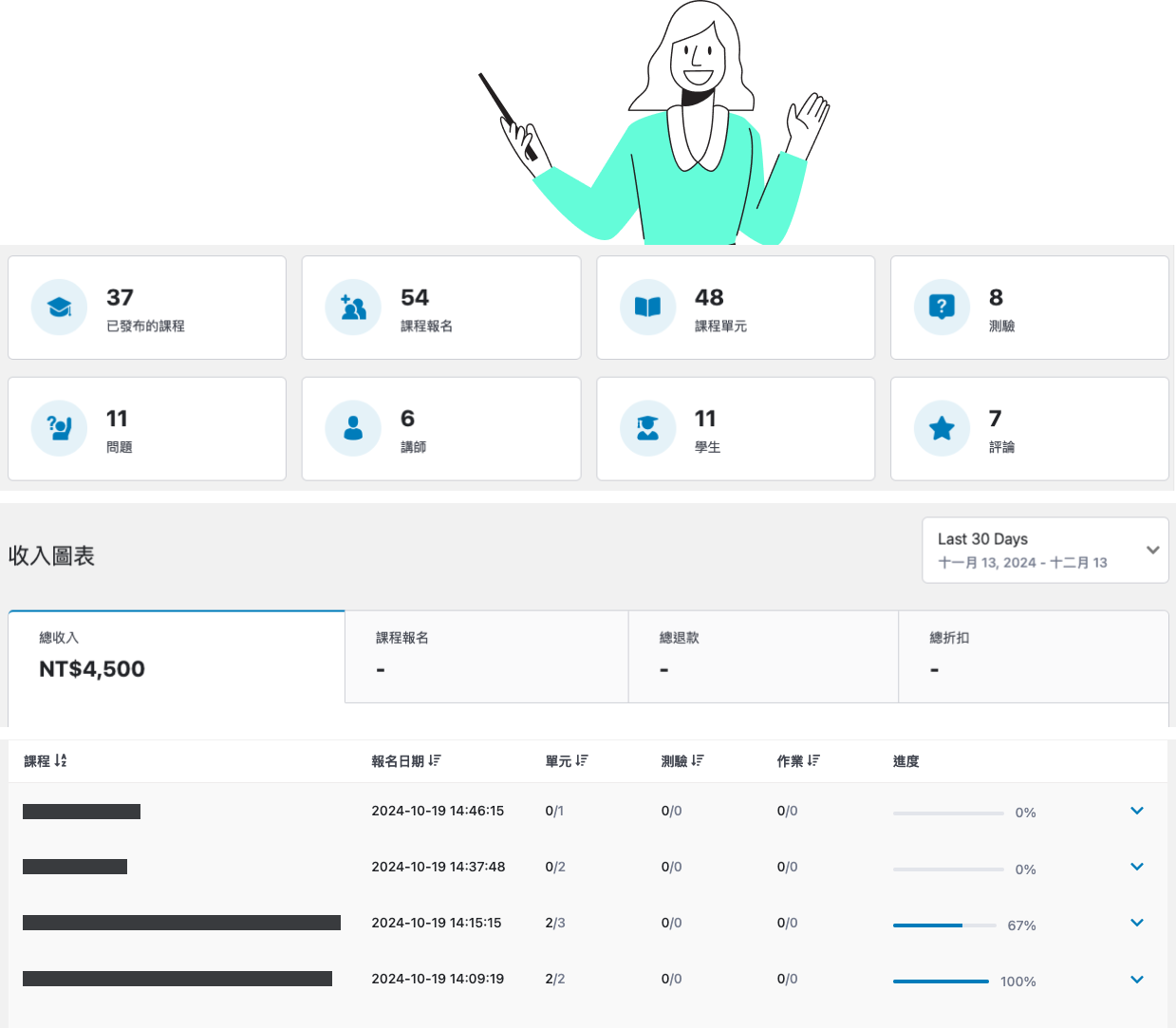Expand the row with 100% progress
This screenshot has width=1176, height=1028.
1136,979
